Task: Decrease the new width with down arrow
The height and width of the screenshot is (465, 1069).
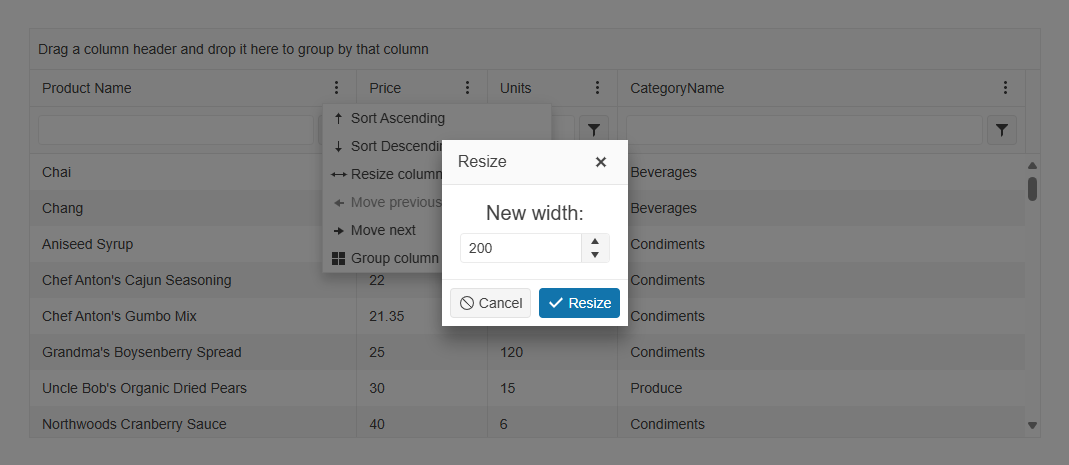Action: pos(595,255)
